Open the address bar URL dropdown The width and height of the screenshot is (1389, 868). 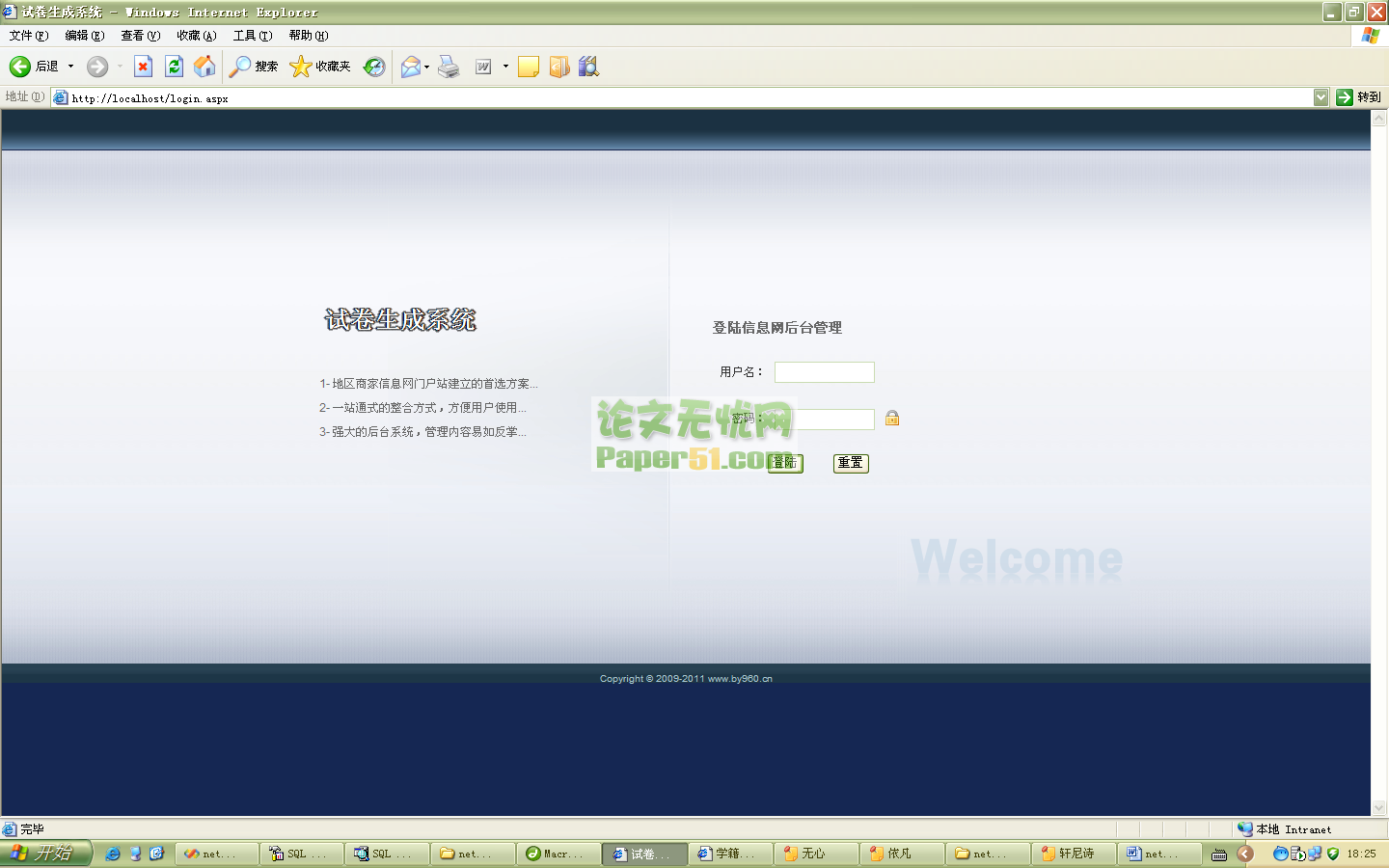1321,97
